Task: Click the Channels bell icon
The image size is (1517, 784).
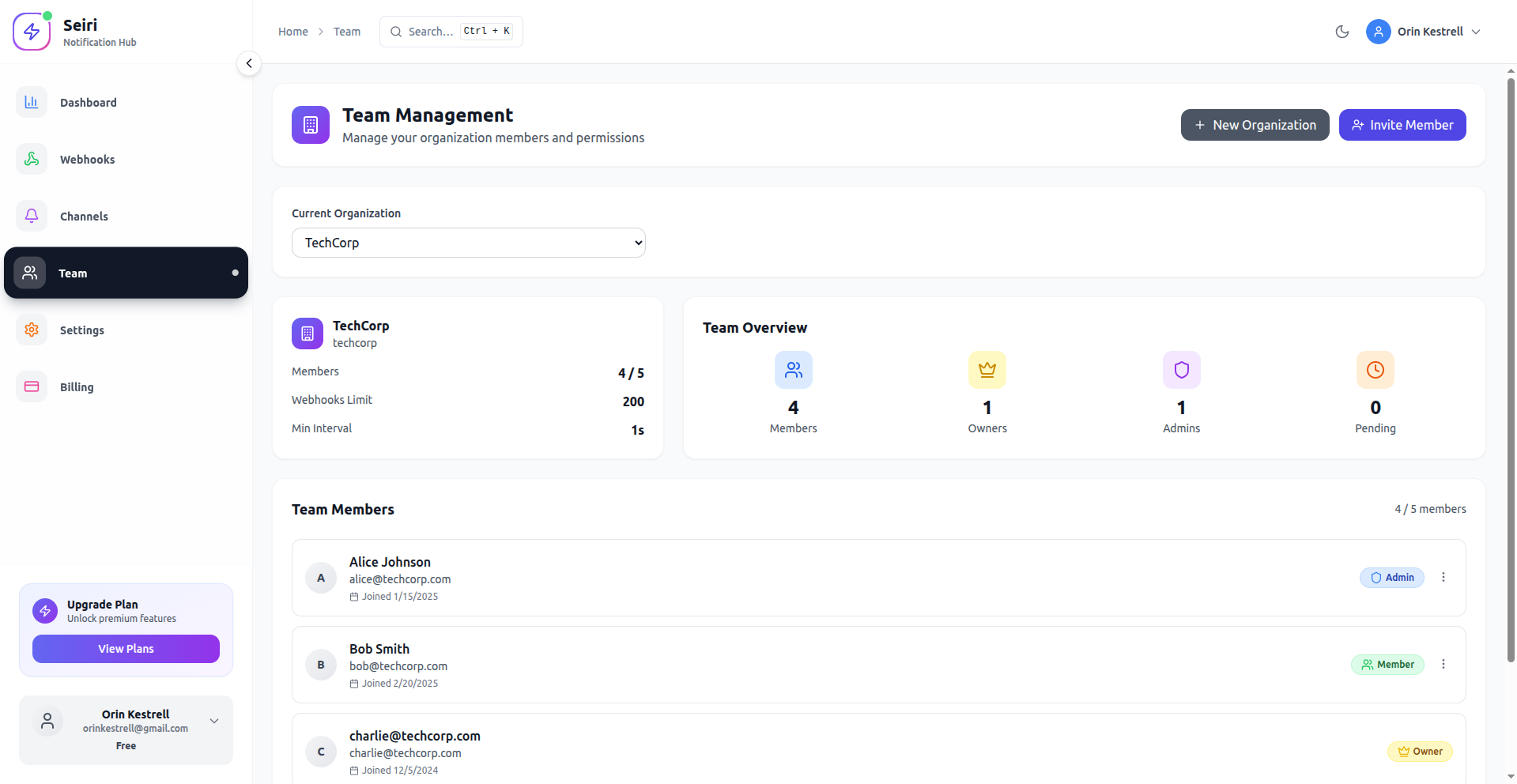Action: coord(32,217)
